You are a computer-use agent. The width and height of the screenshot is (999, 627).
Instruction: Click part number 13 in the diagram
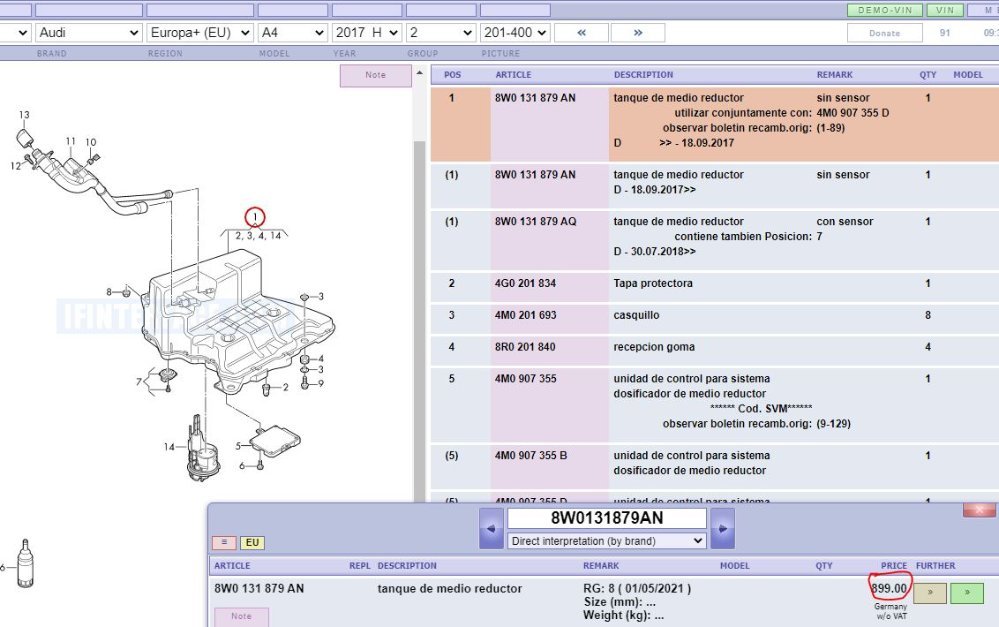(x=24, y=115)
